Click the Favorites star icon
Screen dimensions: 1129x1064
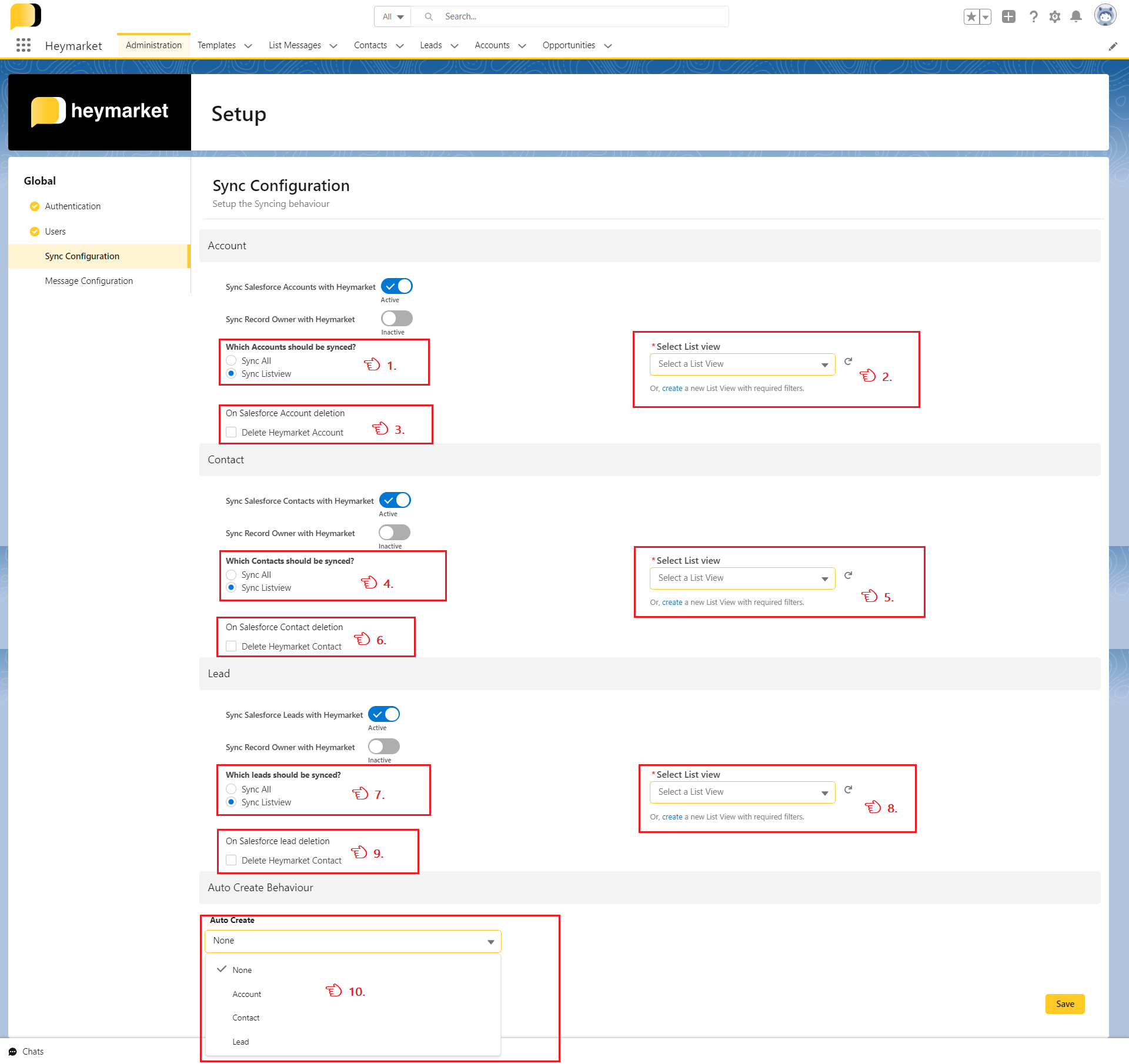pyautogui.click(x=971, y=17)
